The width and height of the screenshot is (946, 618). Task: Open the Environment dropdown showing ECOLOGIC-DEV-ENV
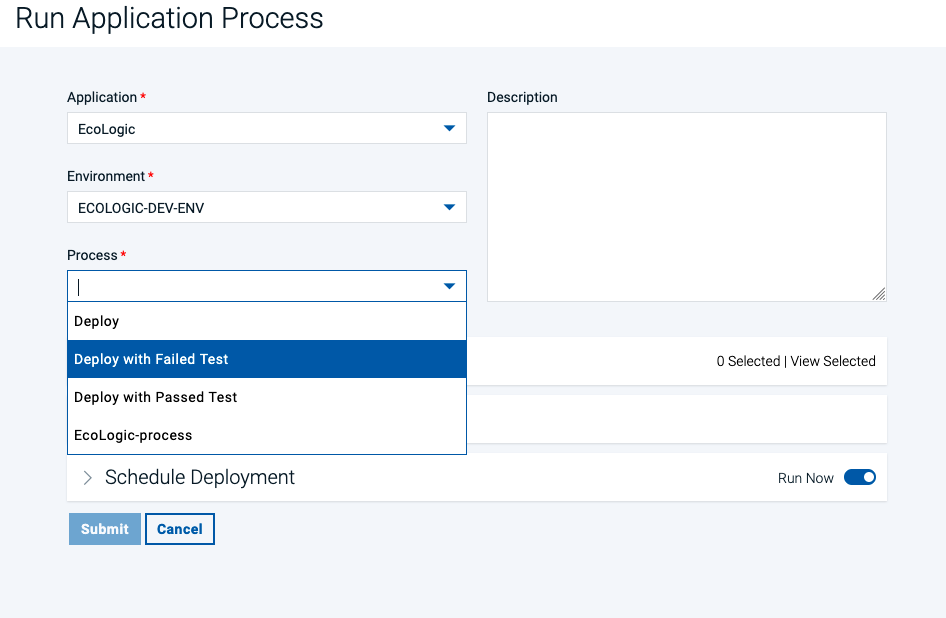coord(267,207)
